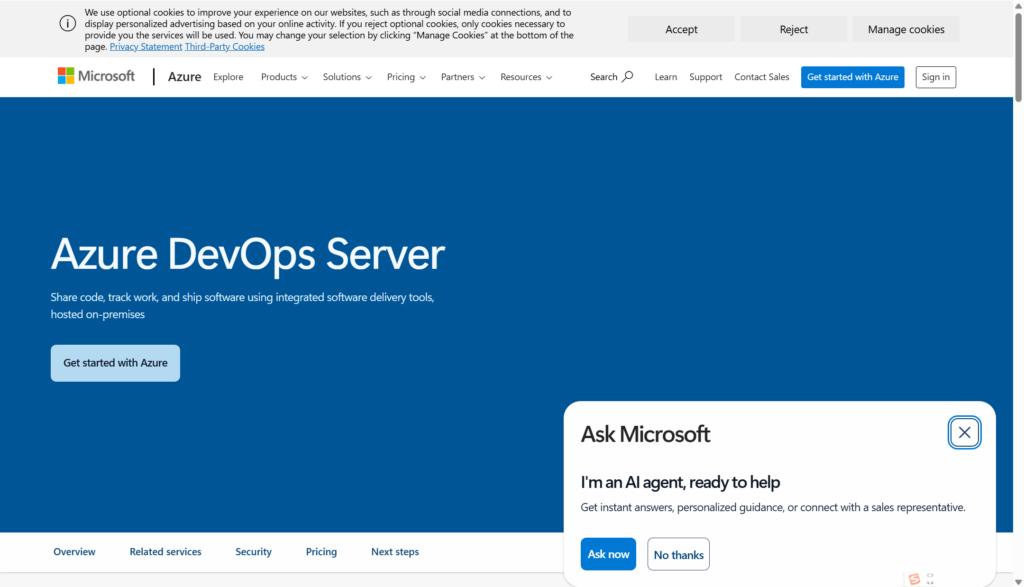The image size is (1024, 587).
Task: Click the Microsoft logo
Action: [96, 76]
